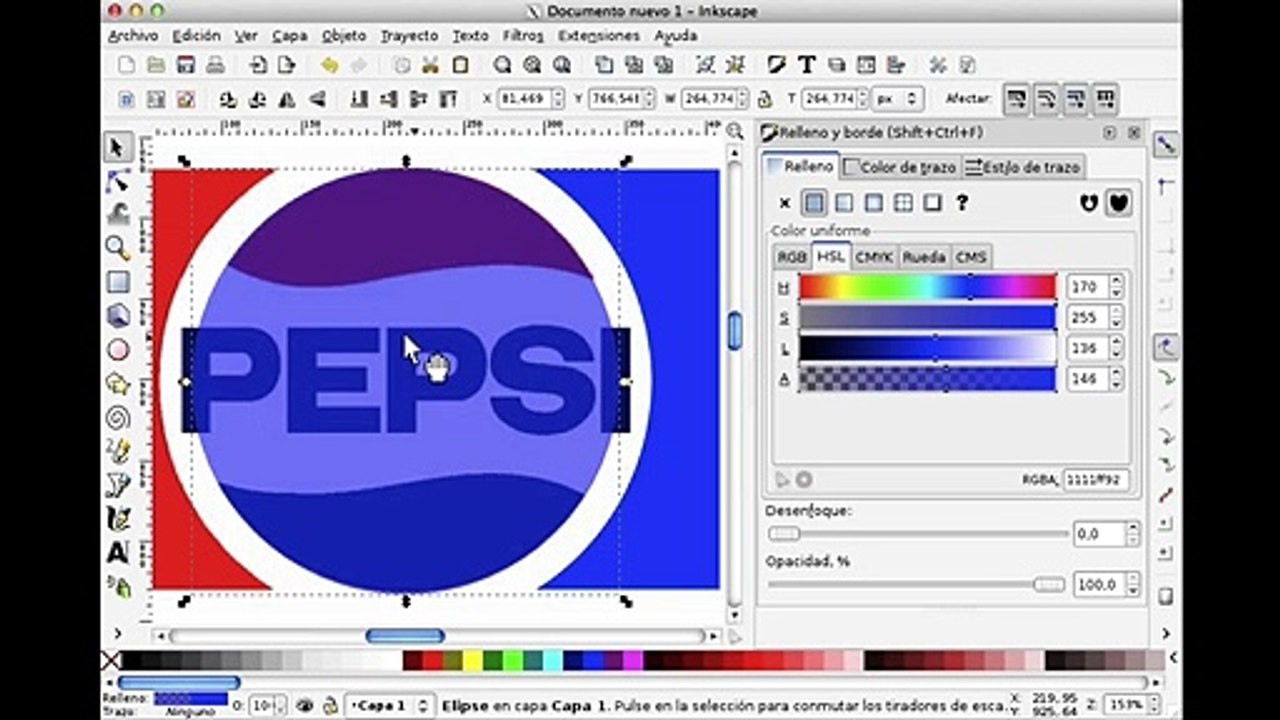
Task: Paste from clipboard
Action: 460,65
